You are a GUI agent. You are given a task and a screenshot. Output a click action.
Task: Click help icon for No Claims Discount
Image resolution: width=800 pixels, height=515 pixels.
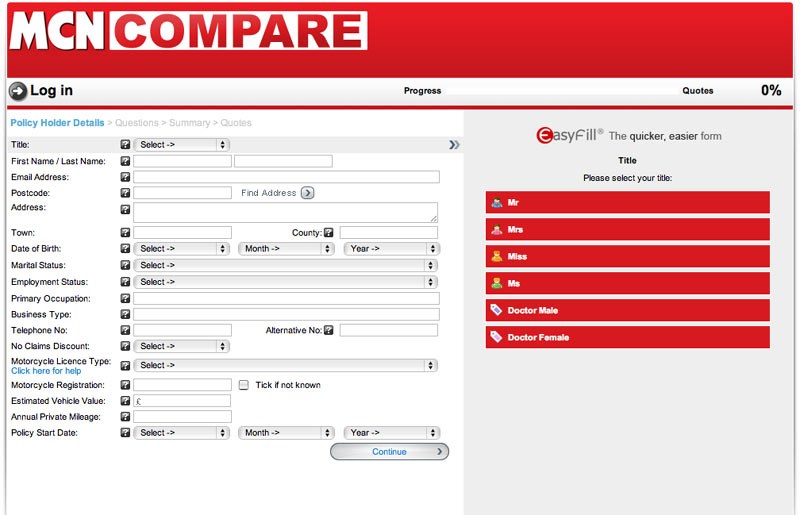(x=125, y=347)
